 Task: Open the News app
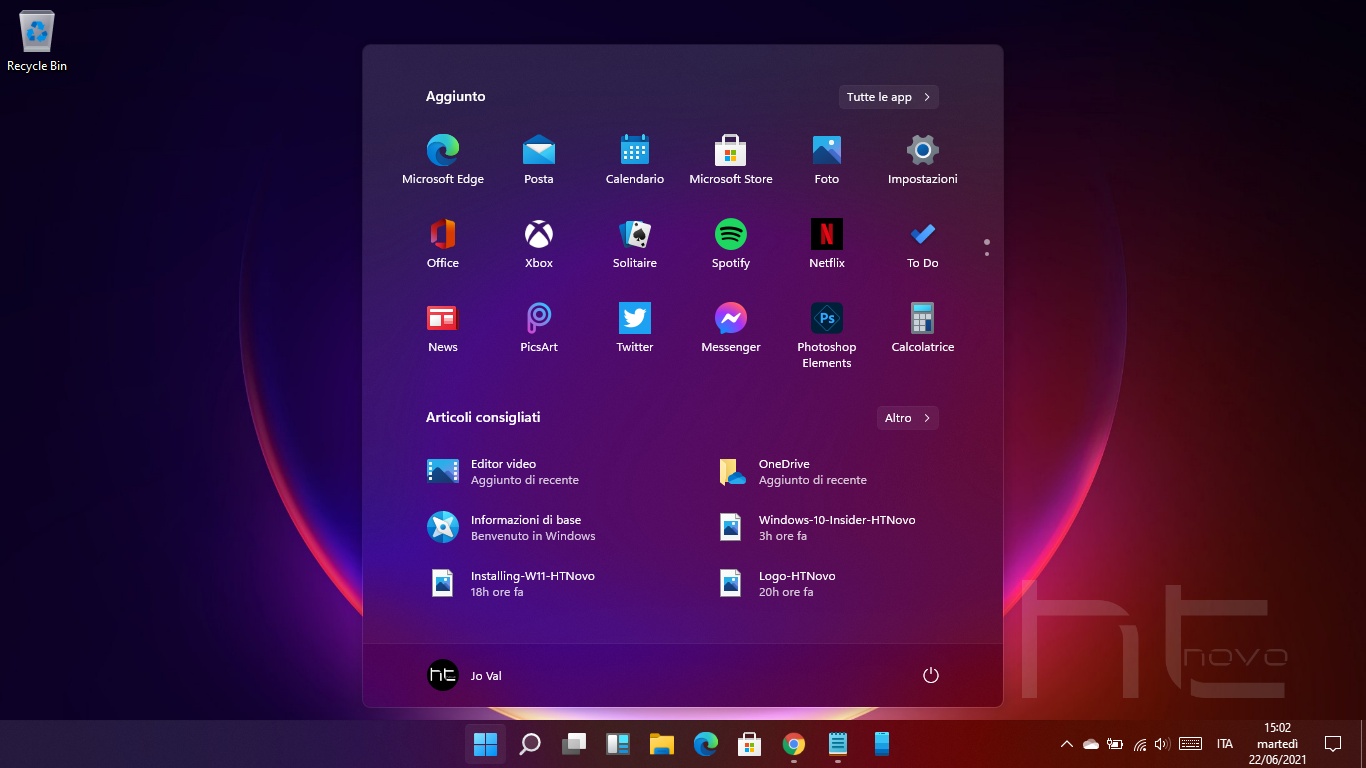coord(443,328)
